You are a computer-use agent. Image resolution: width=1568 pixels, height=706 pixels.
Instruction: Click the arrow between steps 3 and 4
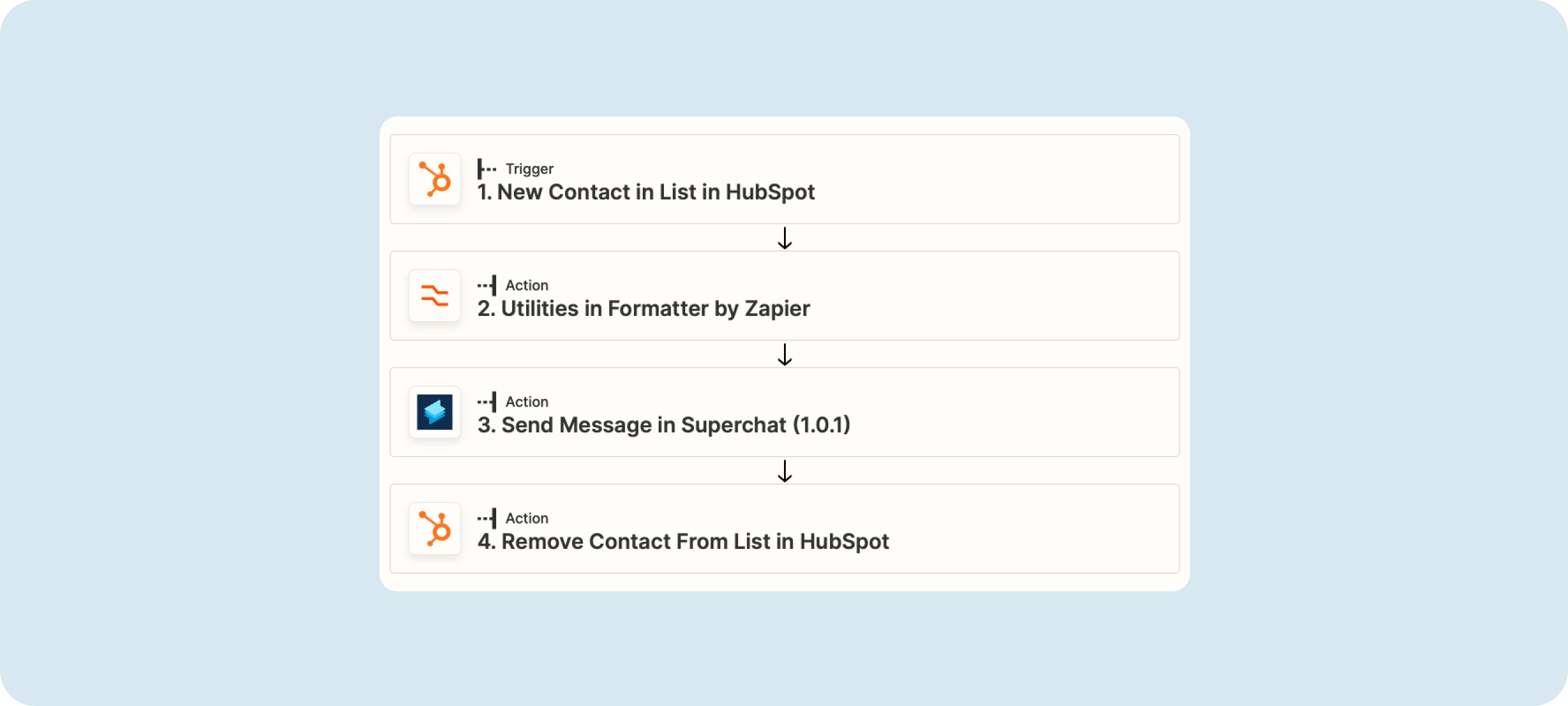click(x=785, y=471)
